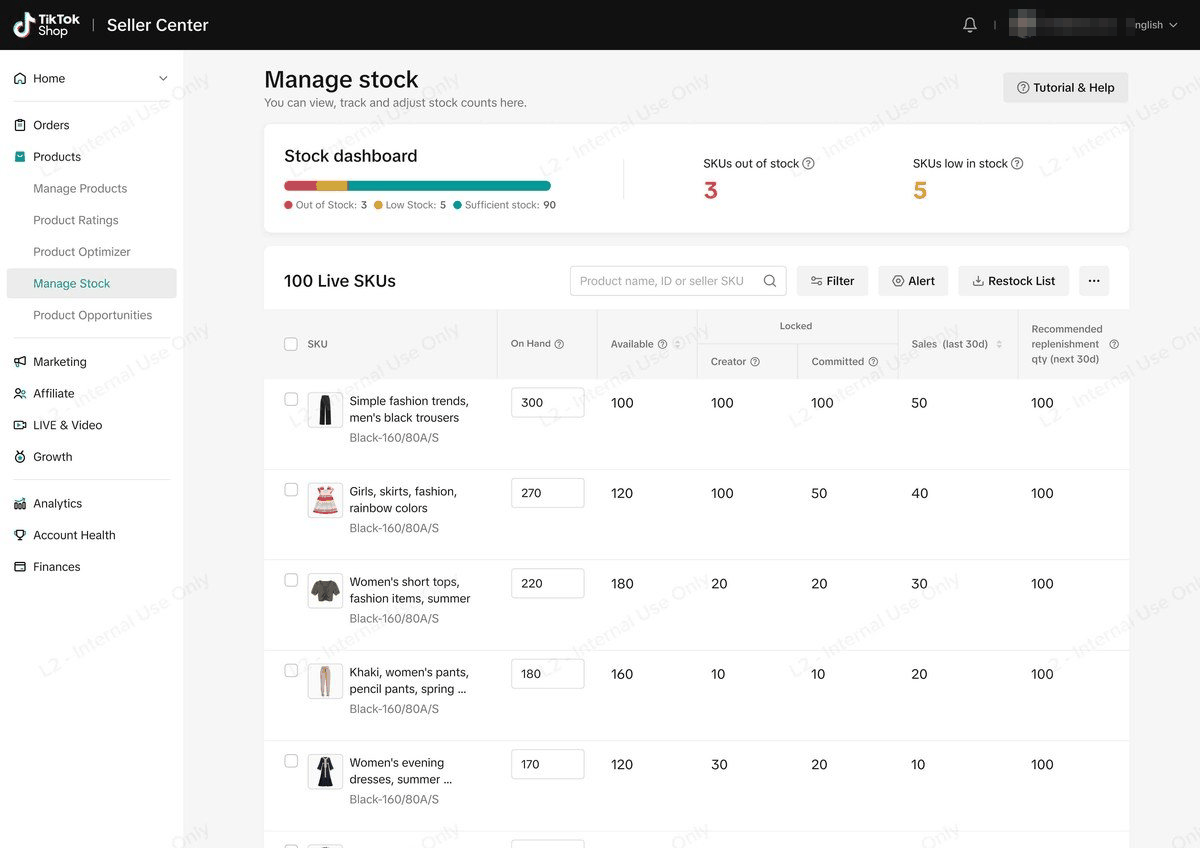Click the Affiliate people icon

tap(20, 394)
